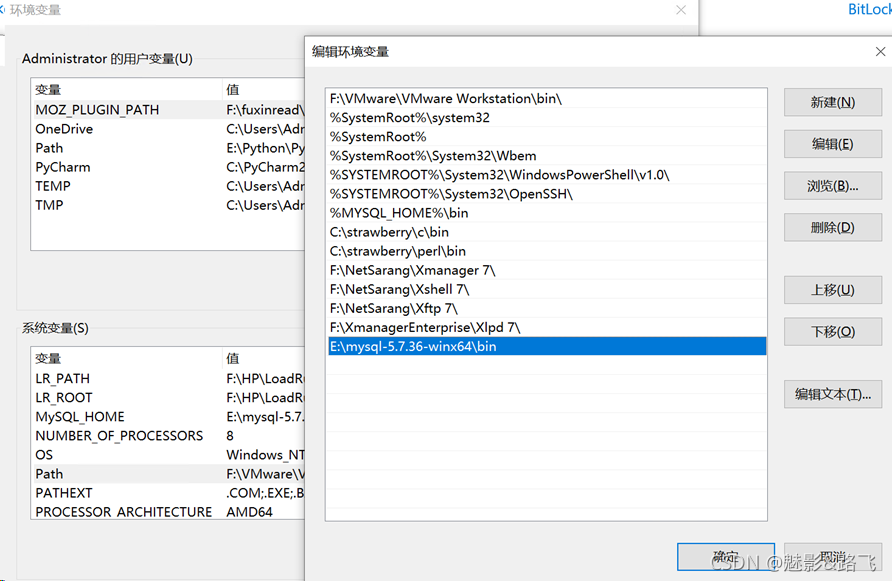
Task: Select the WindowsPowerShell\v1.0\ path entry
Action: [547, 175]
